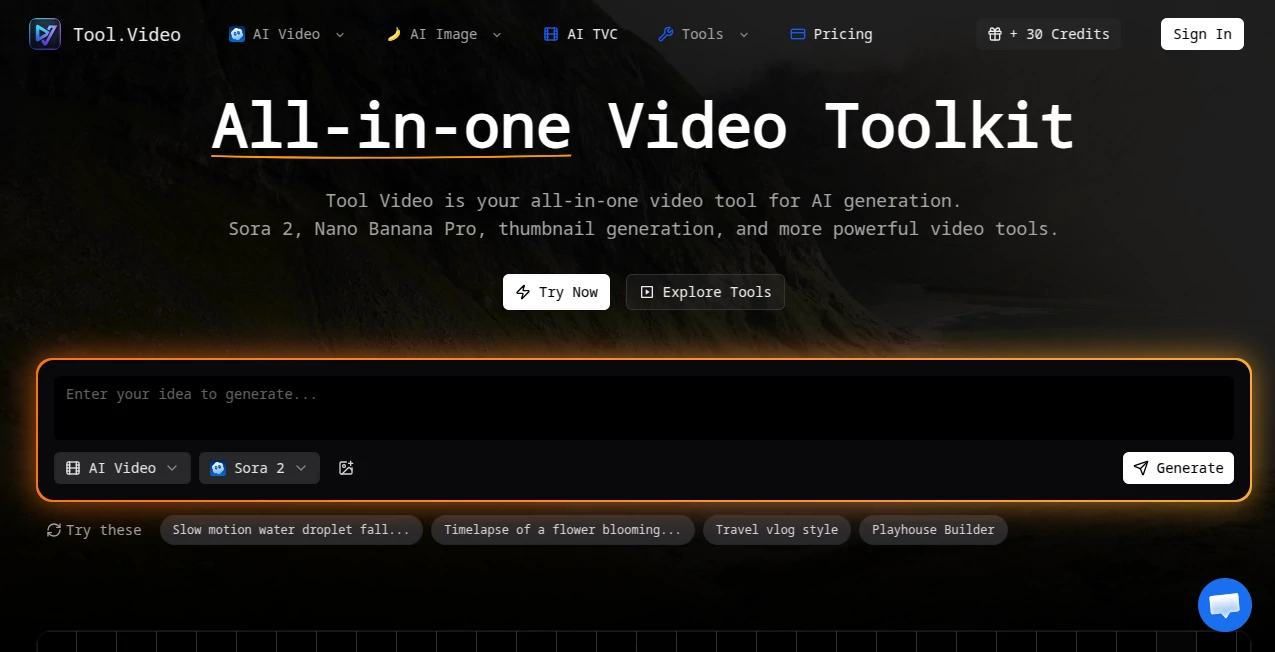Open the blue chat support bubble

tap(1225, 605)
